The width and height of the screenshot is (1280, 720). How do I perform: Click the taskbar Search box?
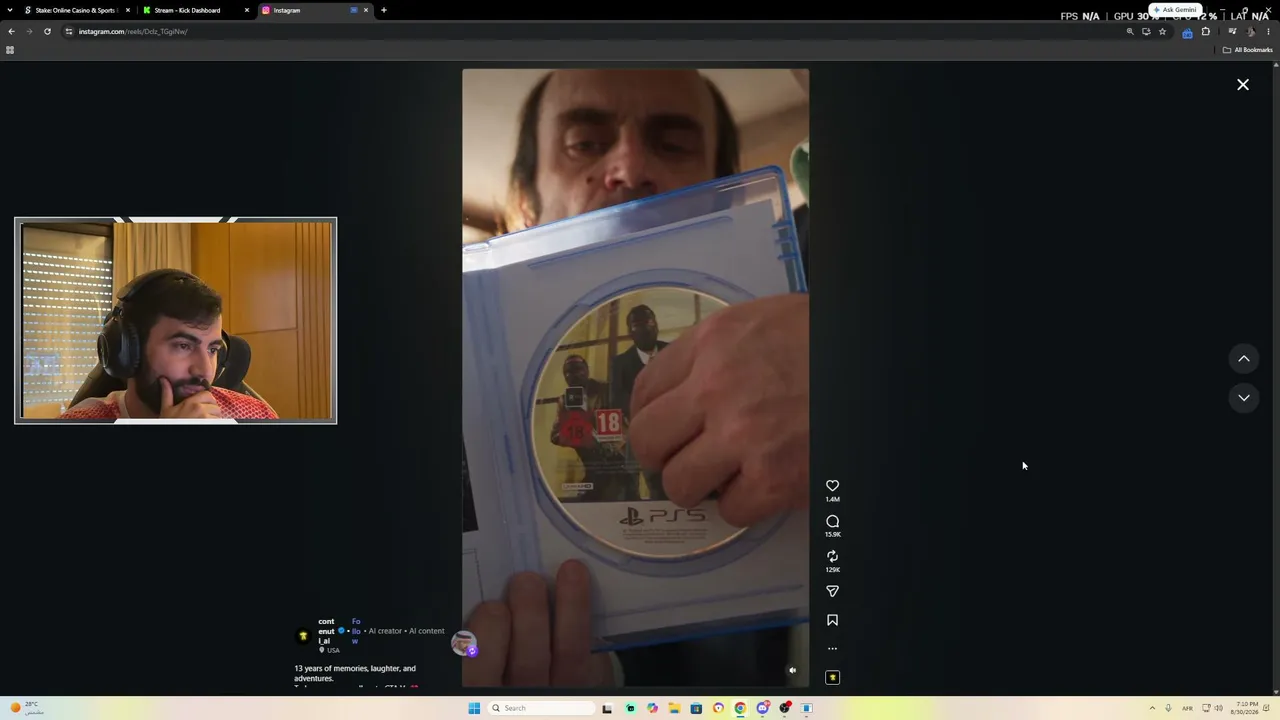tap(541, 708)
